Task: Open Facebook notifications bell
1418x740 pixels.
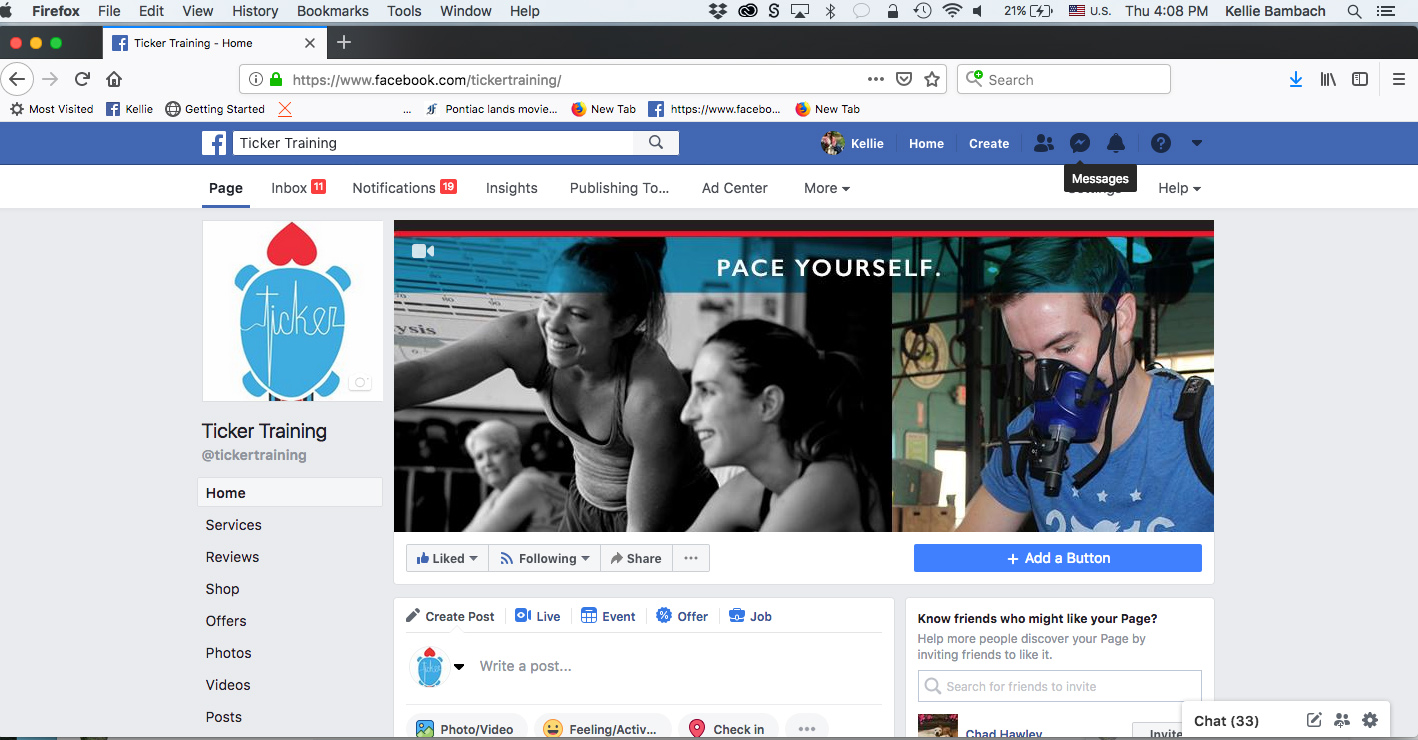Action: [x=1116, y=143]
